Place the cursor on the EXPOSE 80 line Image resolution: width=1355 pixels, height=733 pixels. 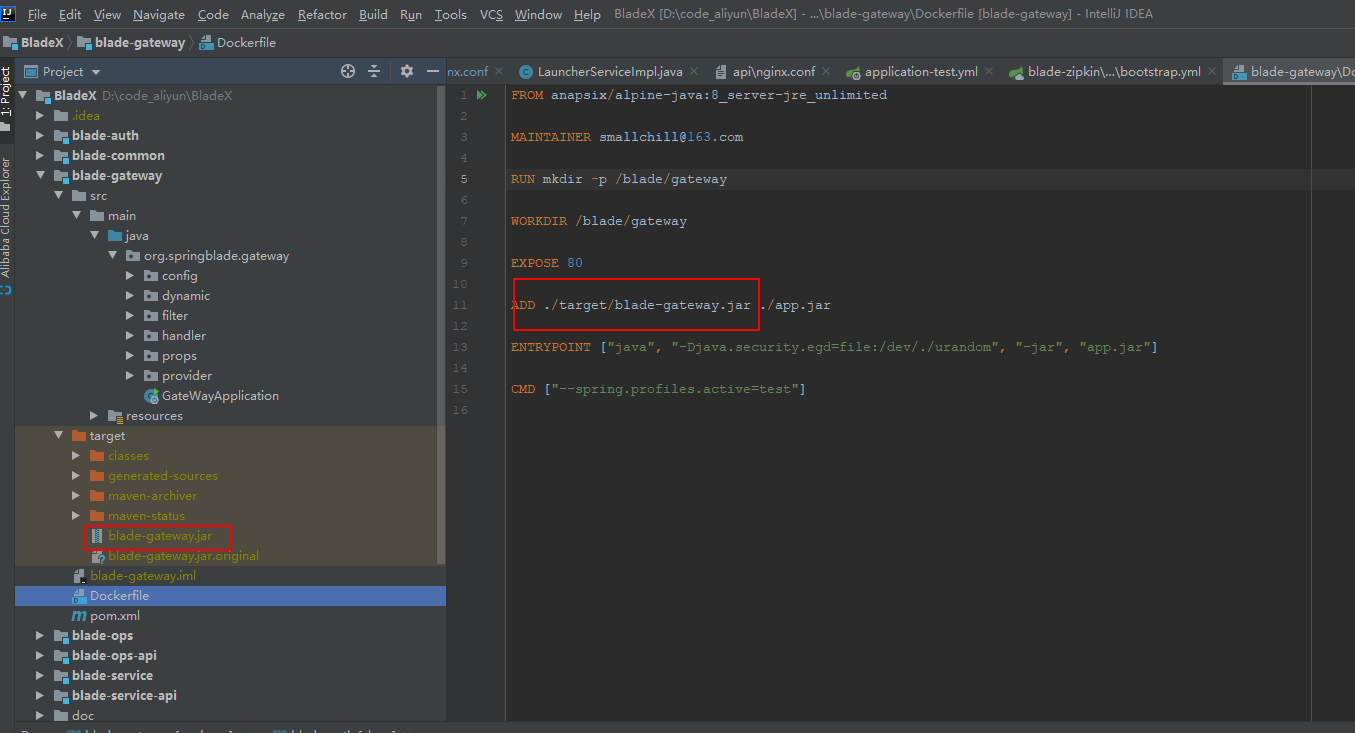(x=547, y=263)
